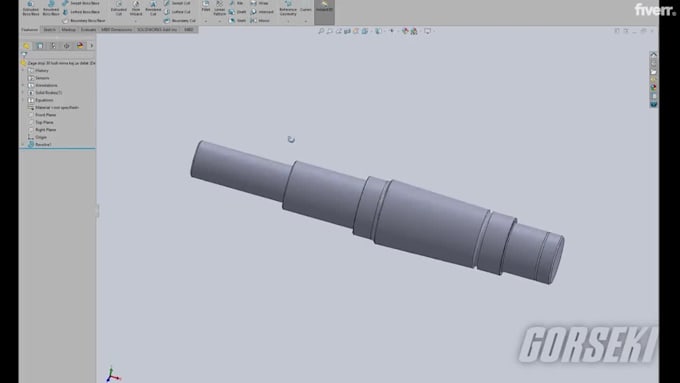The image size is (680, 383).
Task: Open the Reference Geometry tool
Action: click(x=288, y=8)
